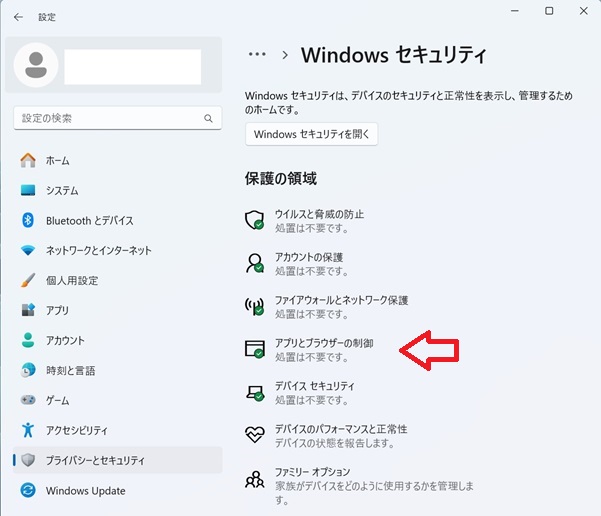This screenshot has height=516, width=601.
Task: Select 個人用設定 menu item
Action: point(117,280)
